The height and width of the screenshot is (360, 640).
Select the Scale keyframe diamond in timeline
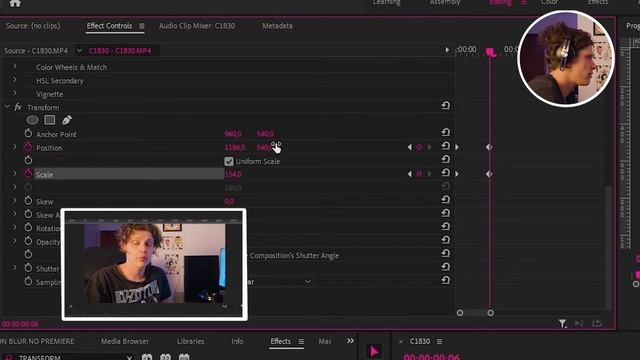489,174
